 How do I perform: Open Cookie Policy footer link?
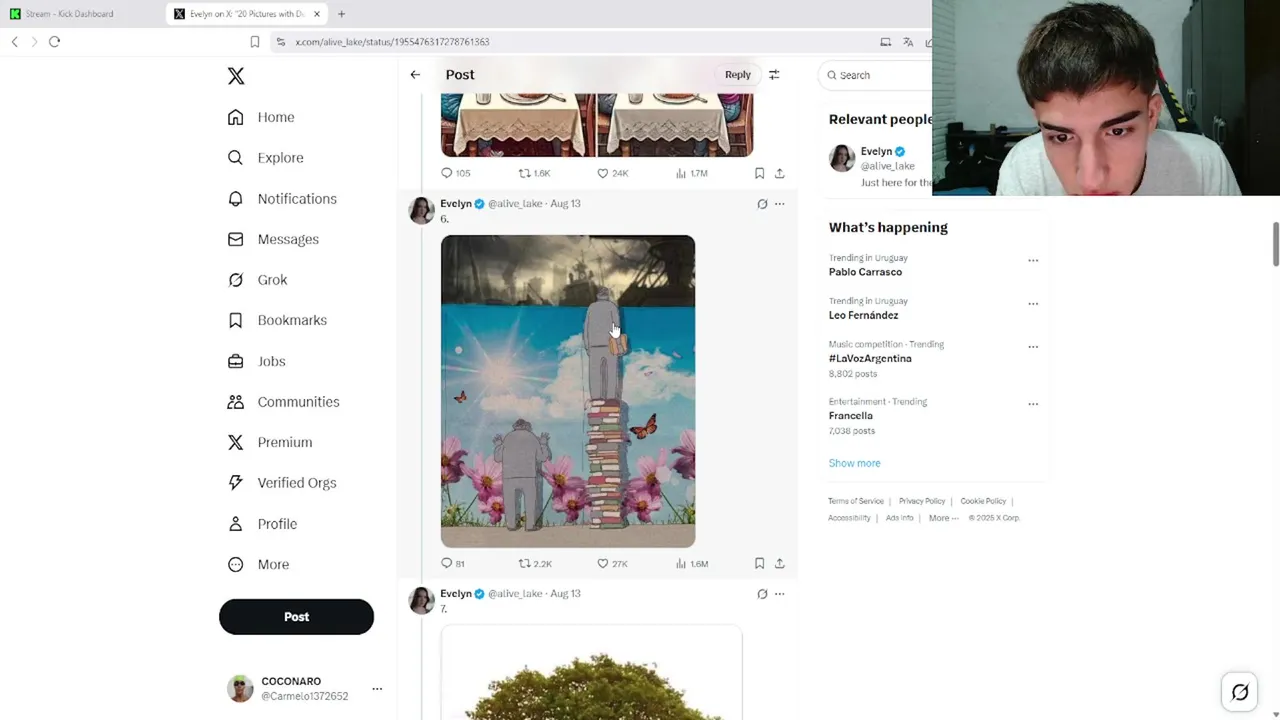pyautogui.click(x=983, y=501)
